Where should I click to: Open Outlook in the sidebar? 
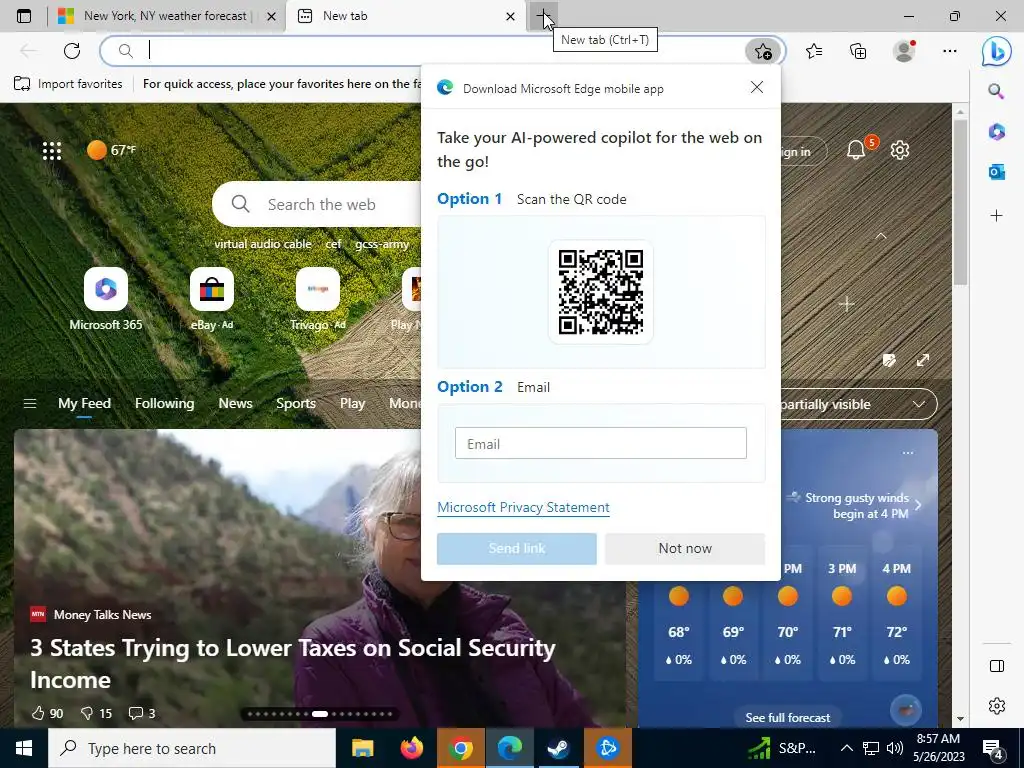coord(997,172)
